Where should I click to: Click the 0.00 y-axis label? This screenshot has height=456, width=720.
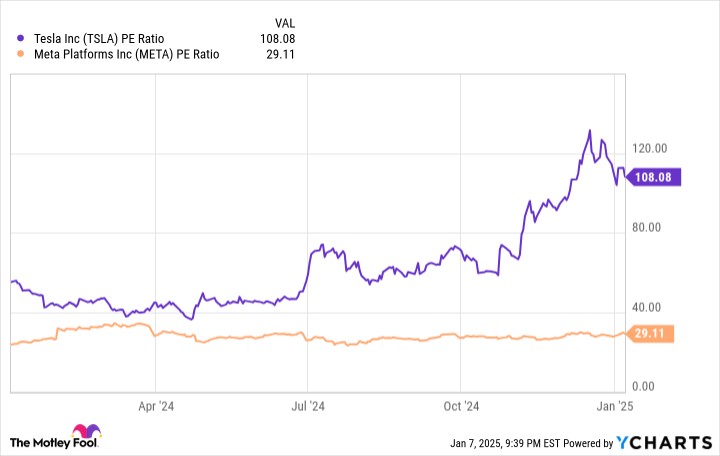coord(643,387)
